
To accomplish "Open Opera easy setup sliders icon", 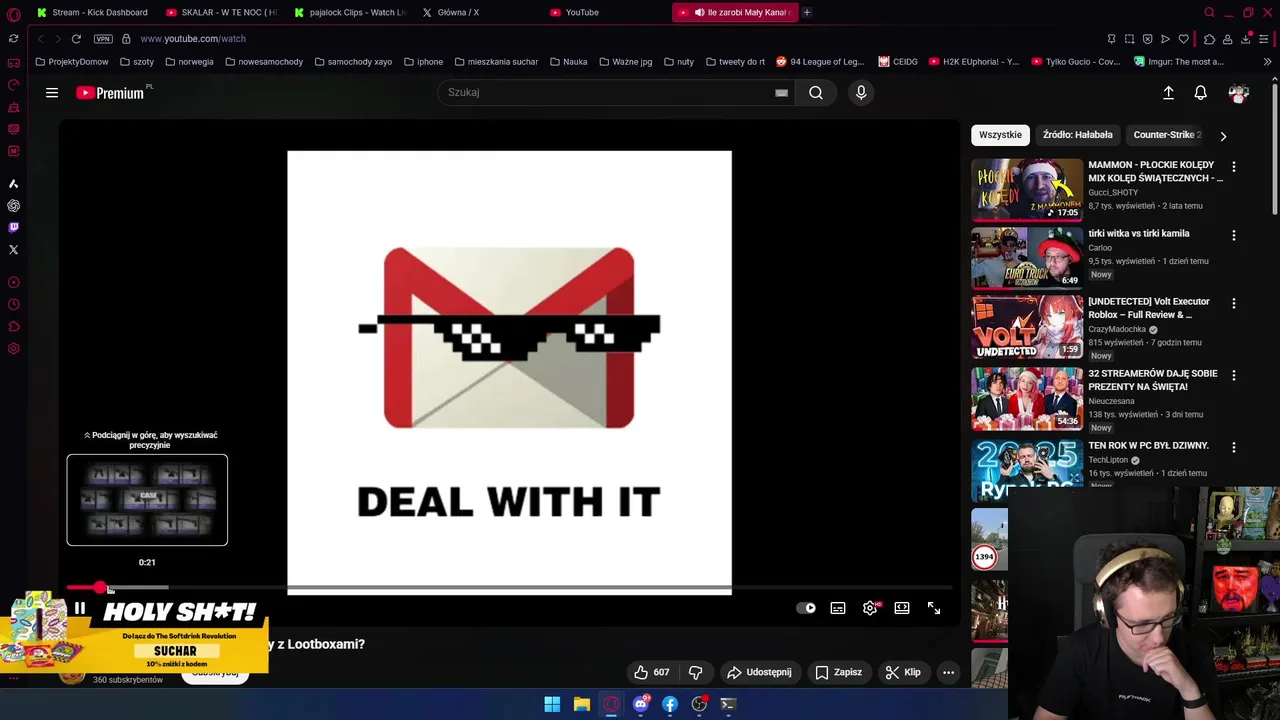I will [x=1264, y=39].
